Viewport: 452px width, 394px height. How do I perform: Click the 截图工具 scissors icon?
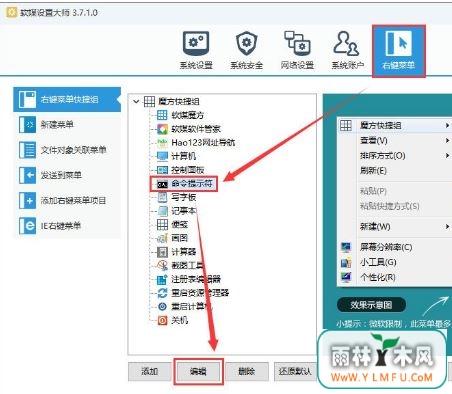coord(162,265)
